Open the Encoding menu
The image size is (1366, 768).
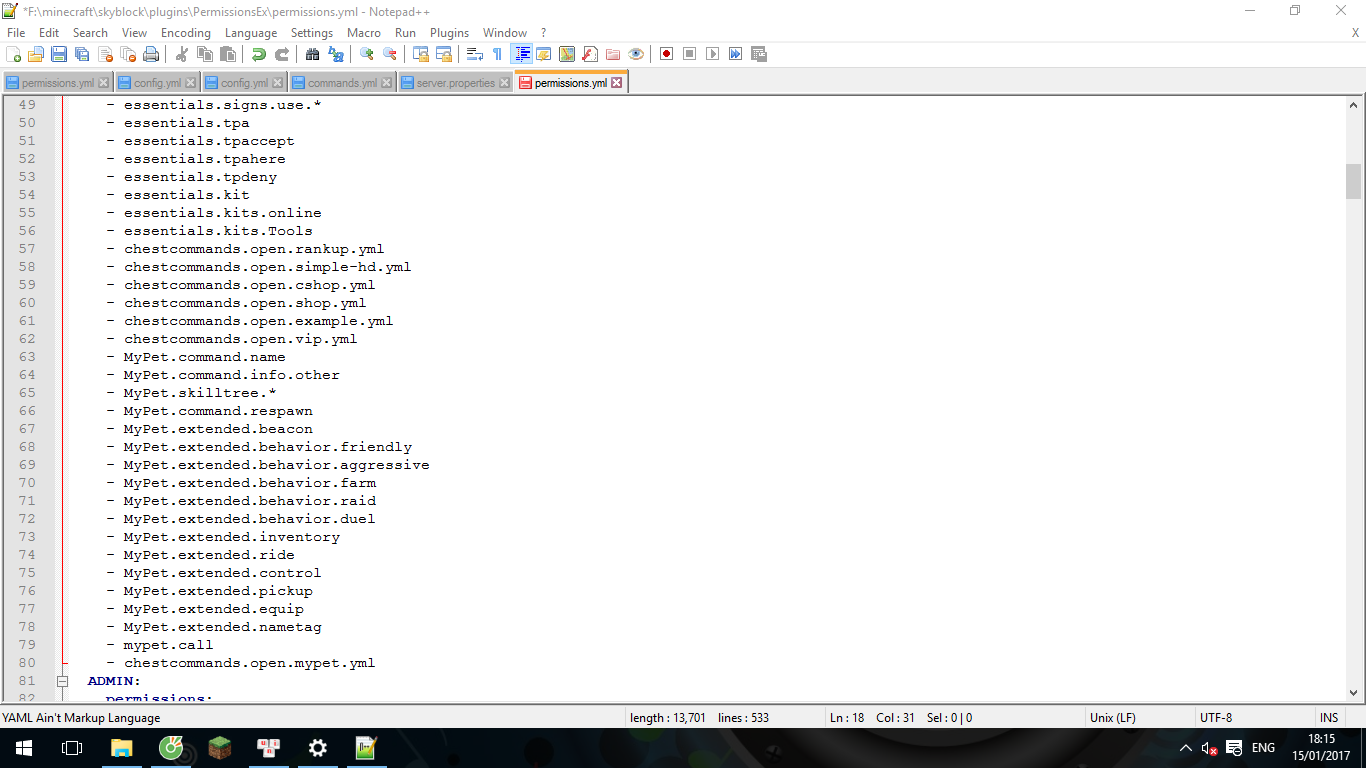click(186, 33)
